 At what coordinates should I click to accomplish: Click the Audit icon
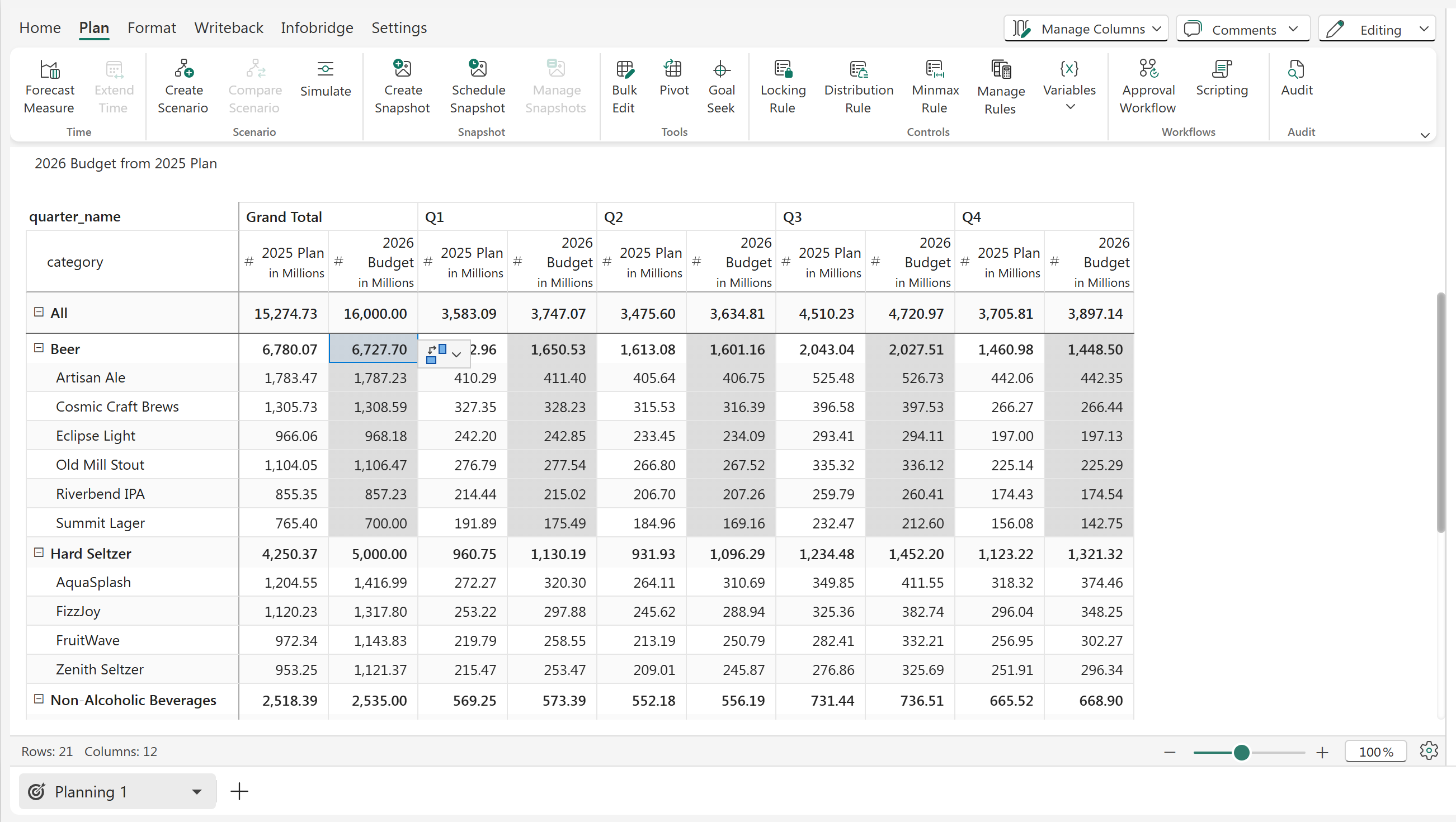click(1296, 69)
